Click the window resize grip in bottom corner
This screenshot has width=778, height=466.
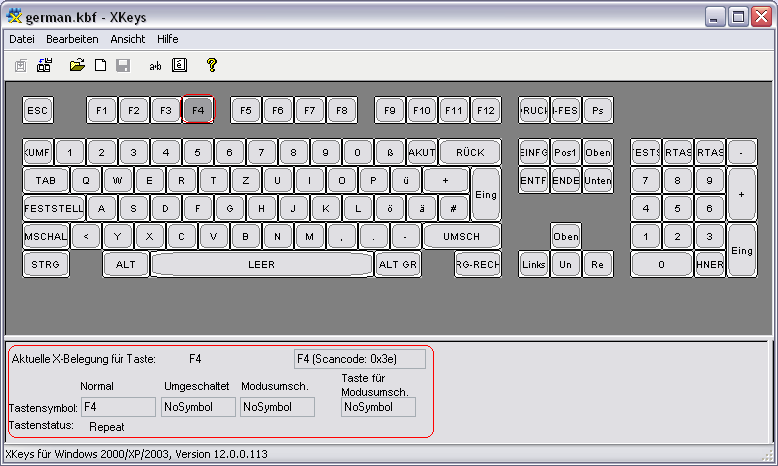[x=769, y=455]
